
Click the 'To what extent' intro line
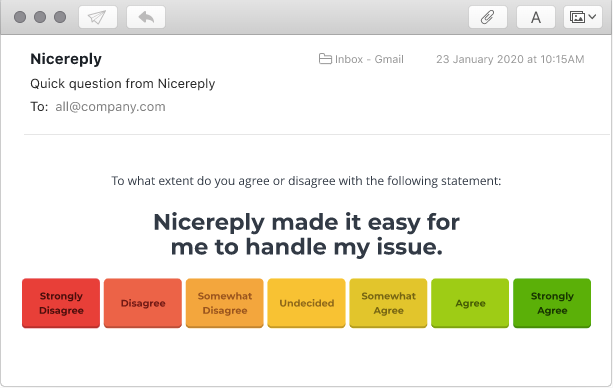(x=306, y=181)
